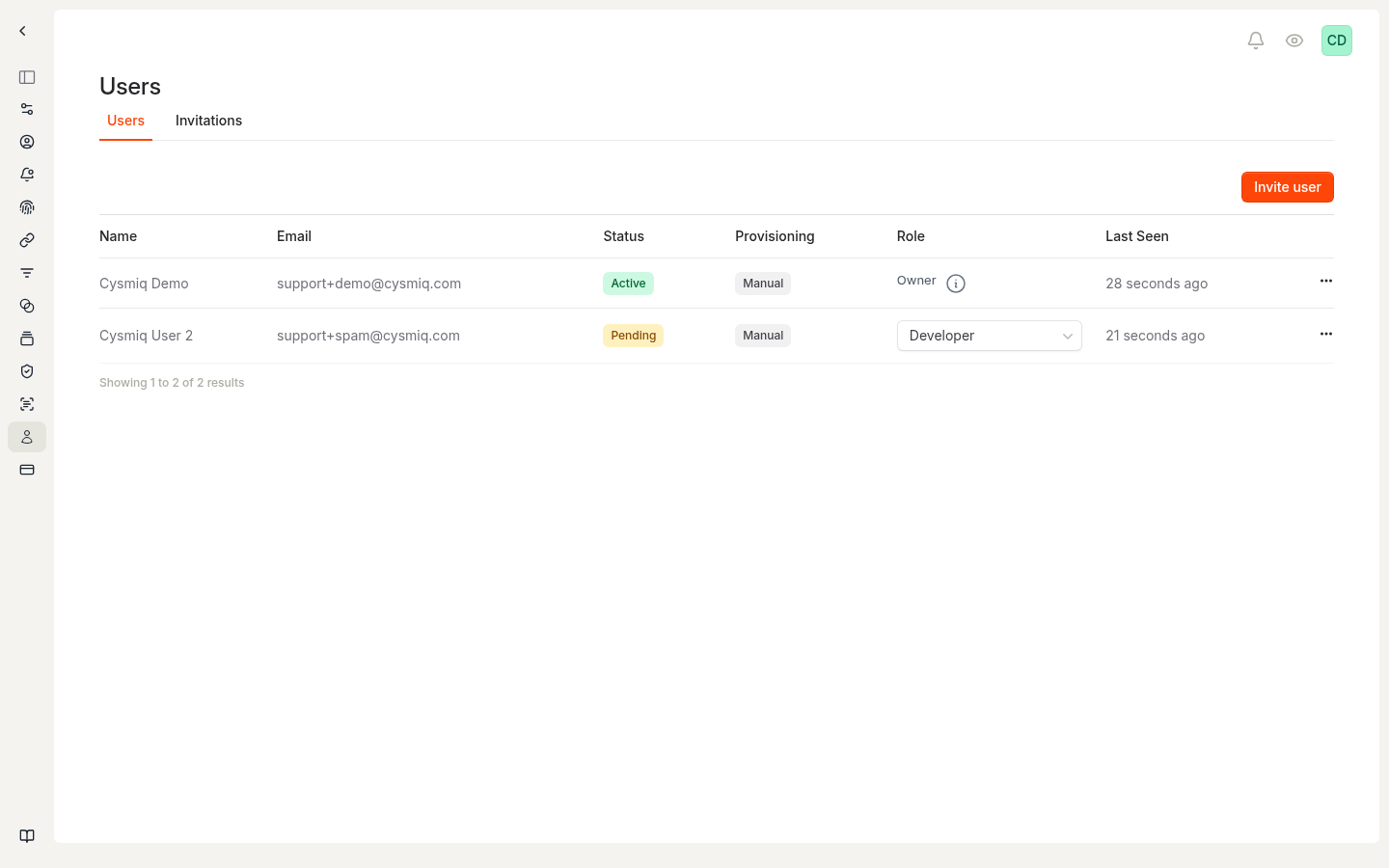
Task: Open the Developer role dropdown for Cysmiq User 2
Action: 989,336
